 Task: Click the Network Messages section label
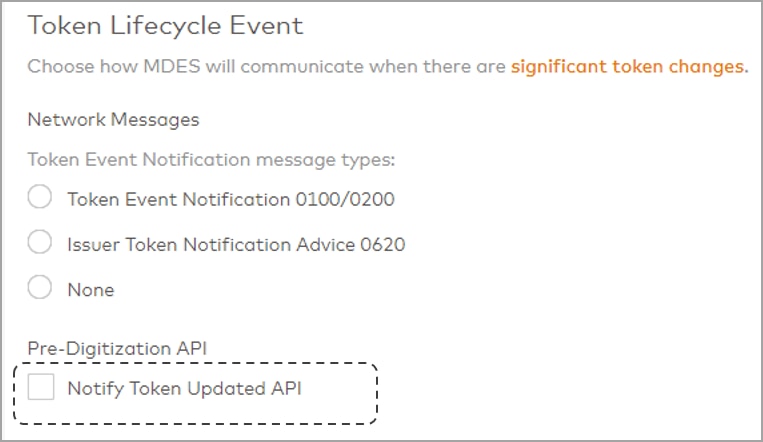pyautogui.click(x=113, y=120)
